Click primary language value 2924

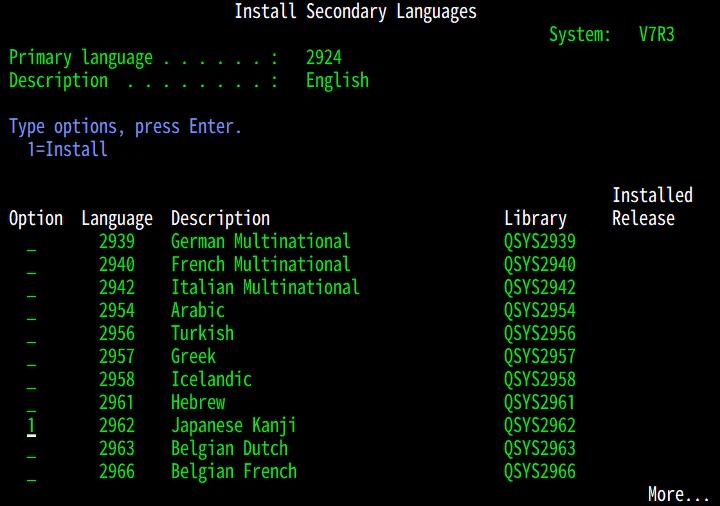324,57
